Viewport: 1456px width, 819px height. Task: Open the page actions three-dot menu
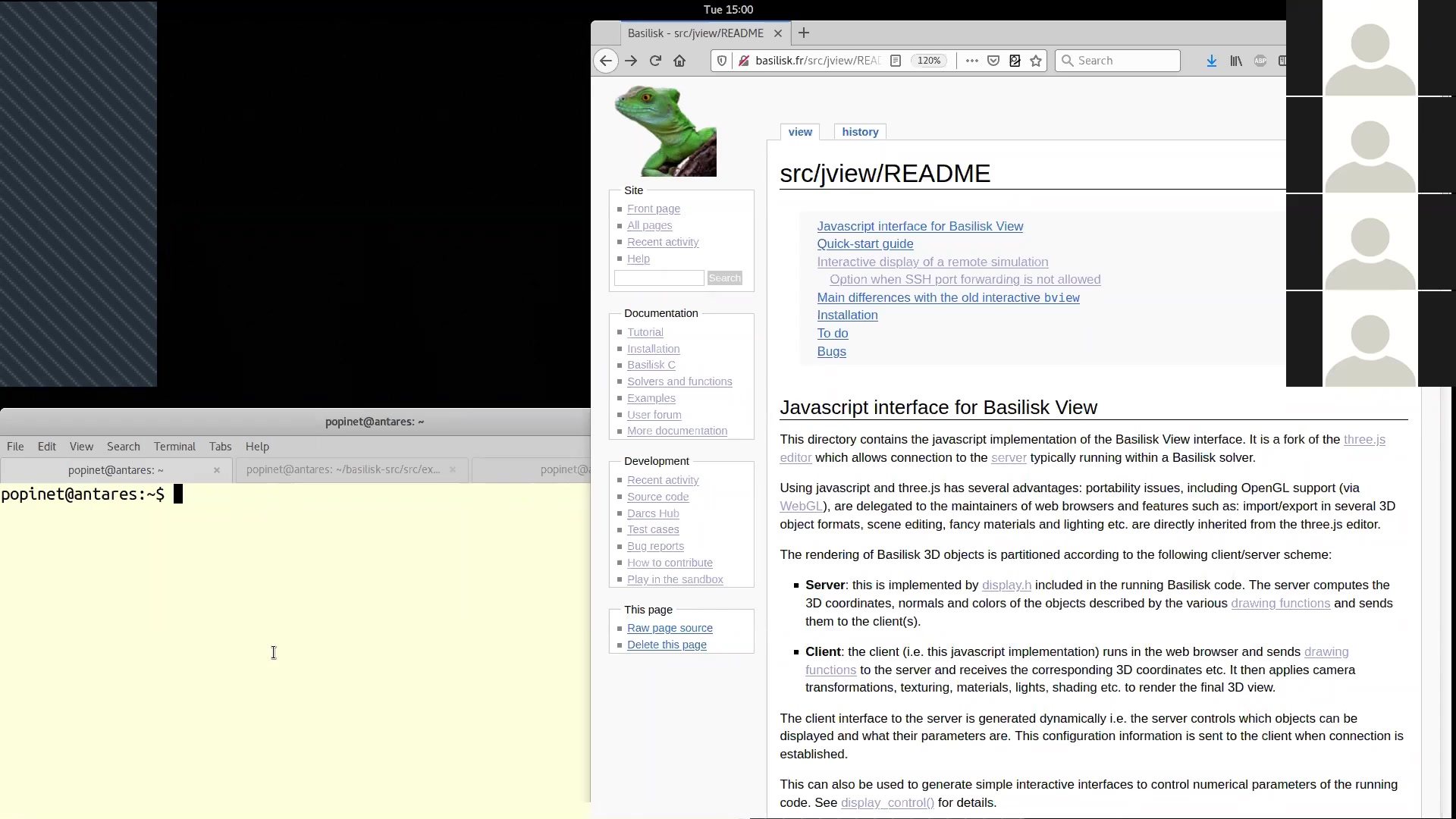click(x=971, y=61)
